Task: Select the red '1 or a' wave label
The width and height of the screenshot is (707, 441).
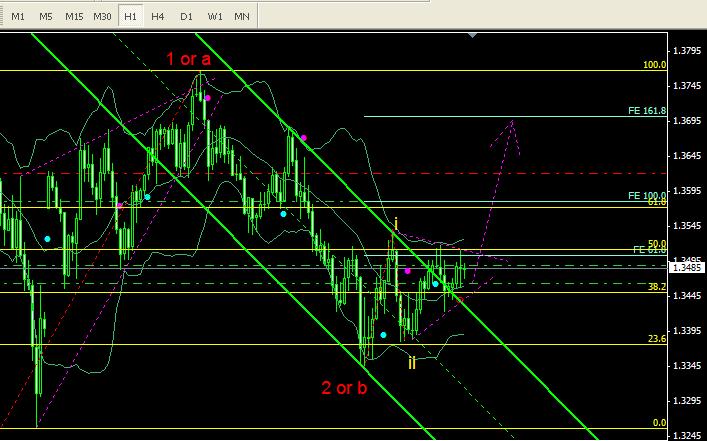Action: pyautogui.click(x=188, y=59)
